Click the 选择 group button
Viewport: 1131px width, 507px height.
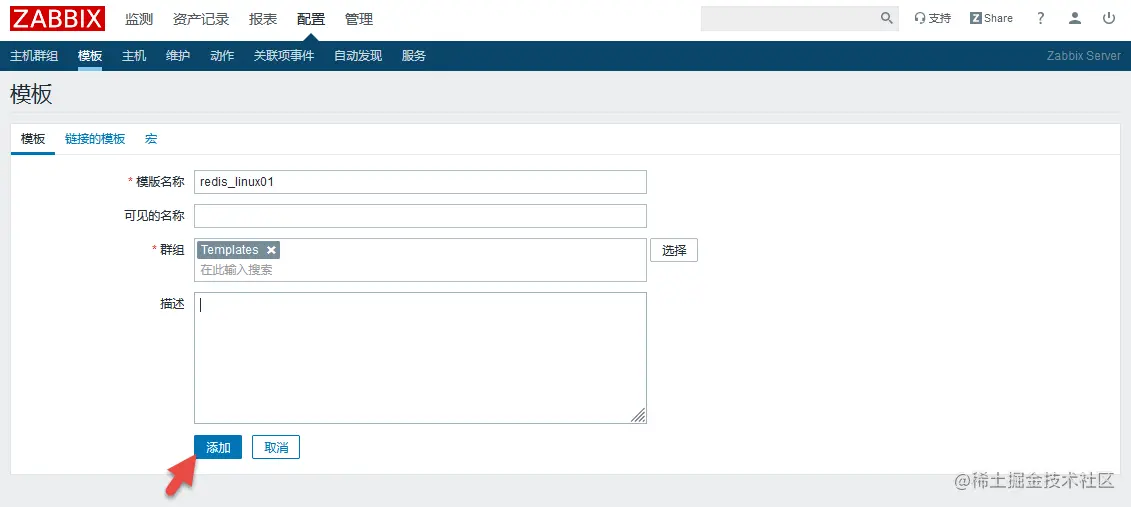point(674,250)
